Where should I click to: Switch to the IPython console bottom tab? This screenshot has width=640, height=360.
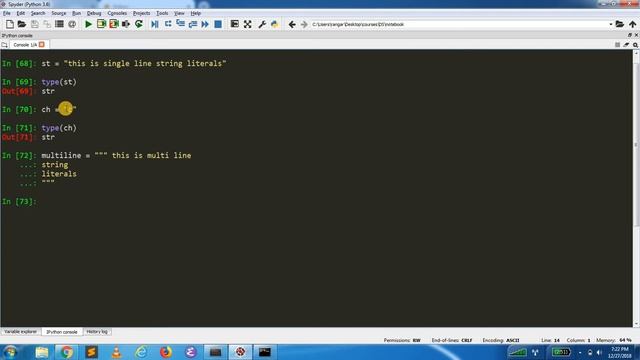(x=62, y=332)
